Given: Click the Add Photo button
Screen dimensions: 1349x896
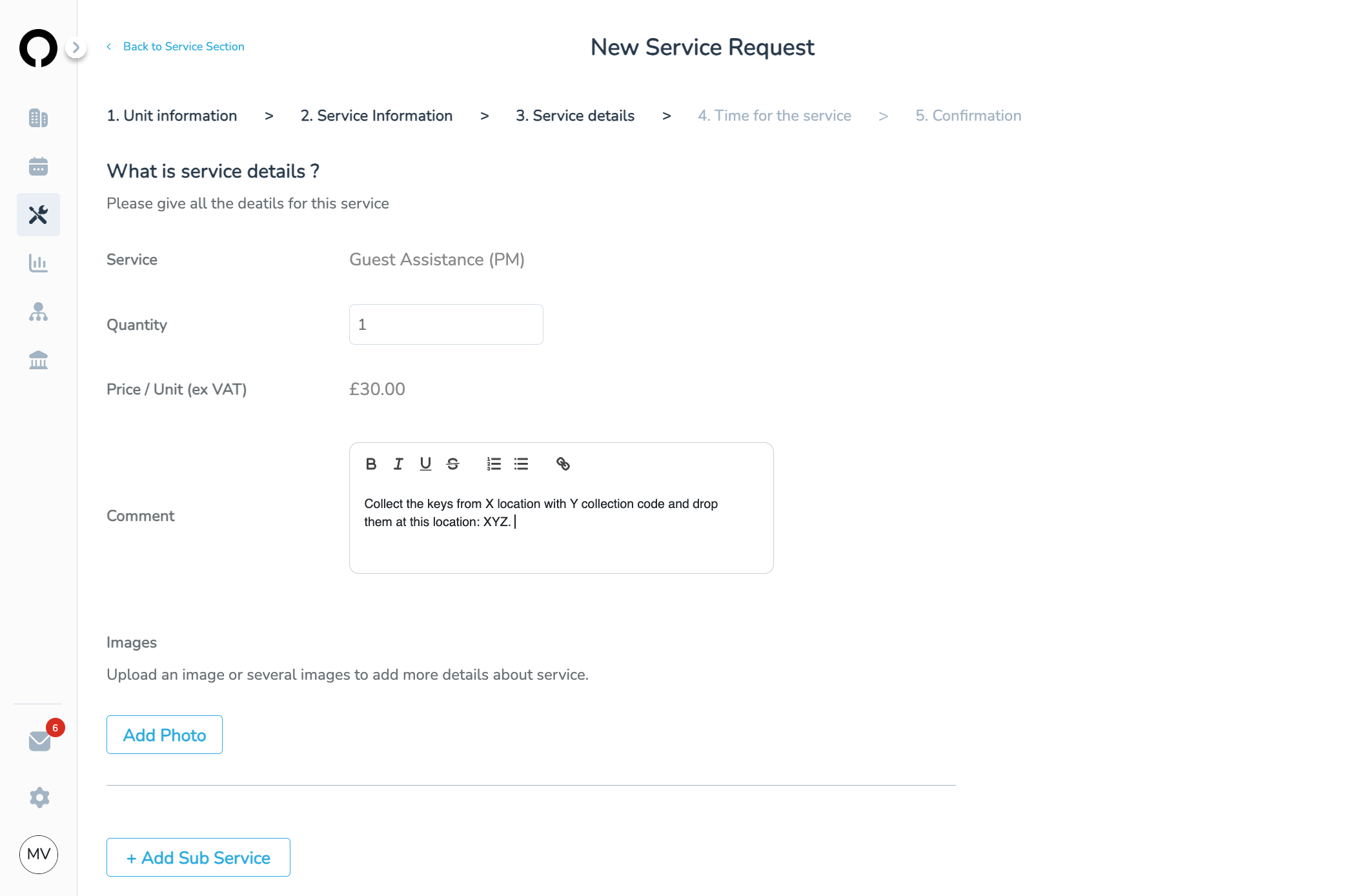Looking at the screenshot, I should click(165, 735).
